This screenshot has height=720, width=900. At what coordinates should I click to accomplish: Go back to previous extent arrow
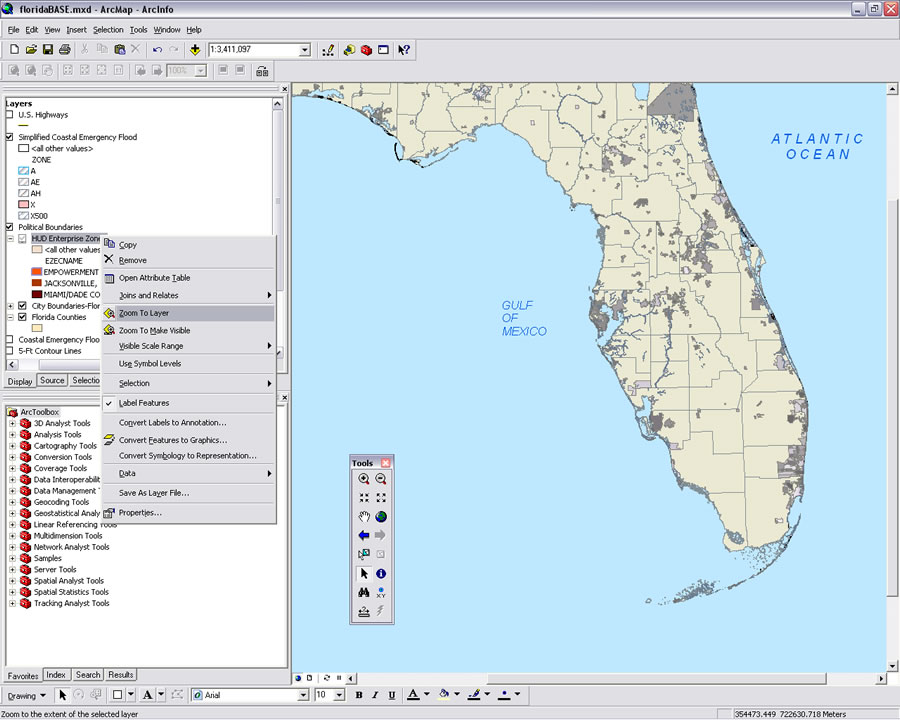[364, 536]
